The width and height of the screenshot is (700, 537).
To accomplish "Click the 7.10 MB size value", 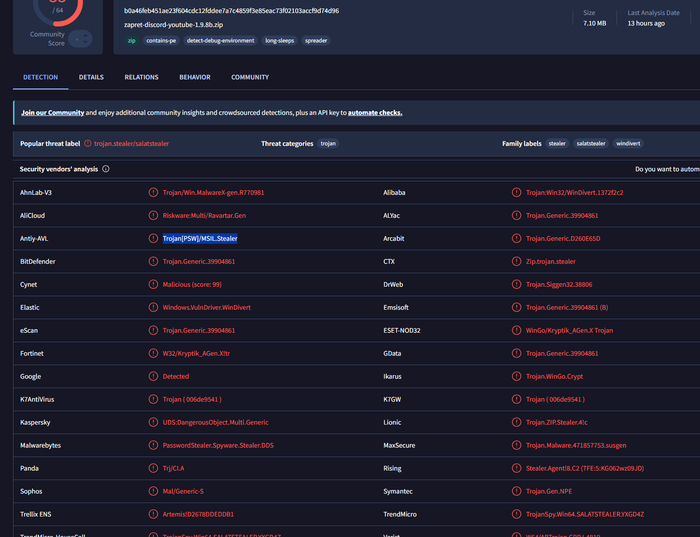I will (x=595, y=23).
